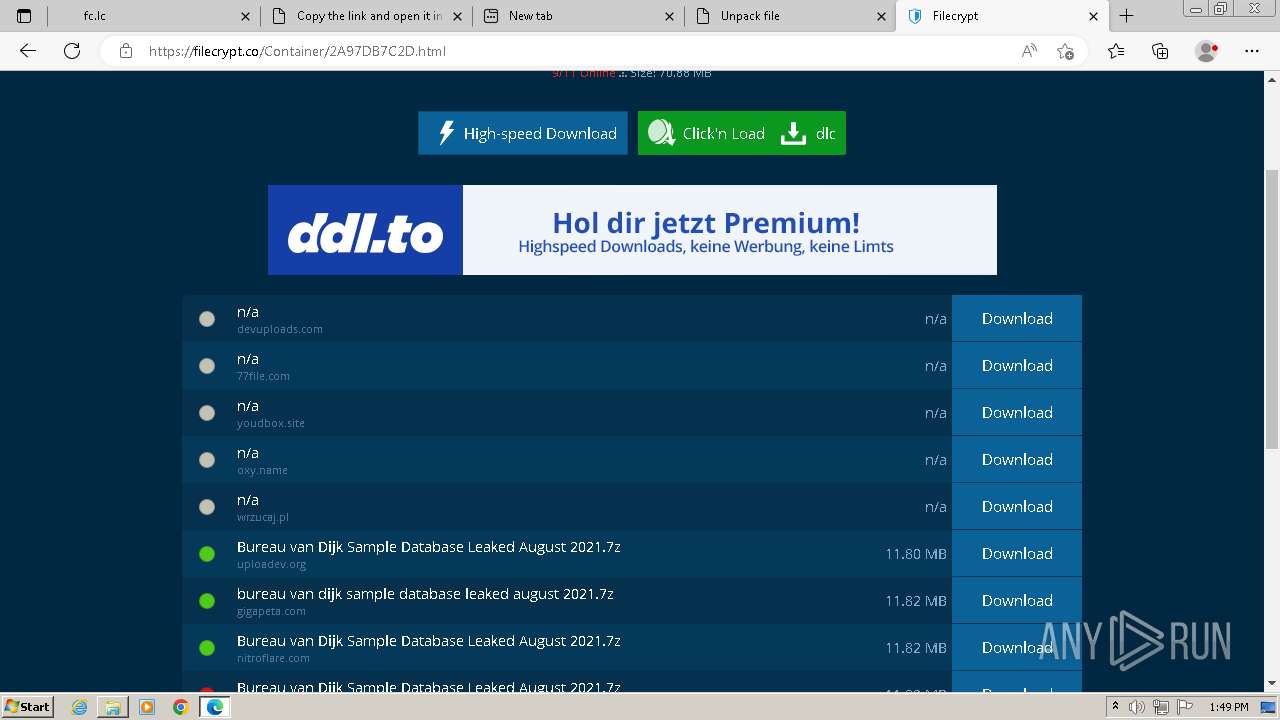This screenshot has height=720, width=1280.
Task: Open the Collections icon
Action: coord(1160,51)
